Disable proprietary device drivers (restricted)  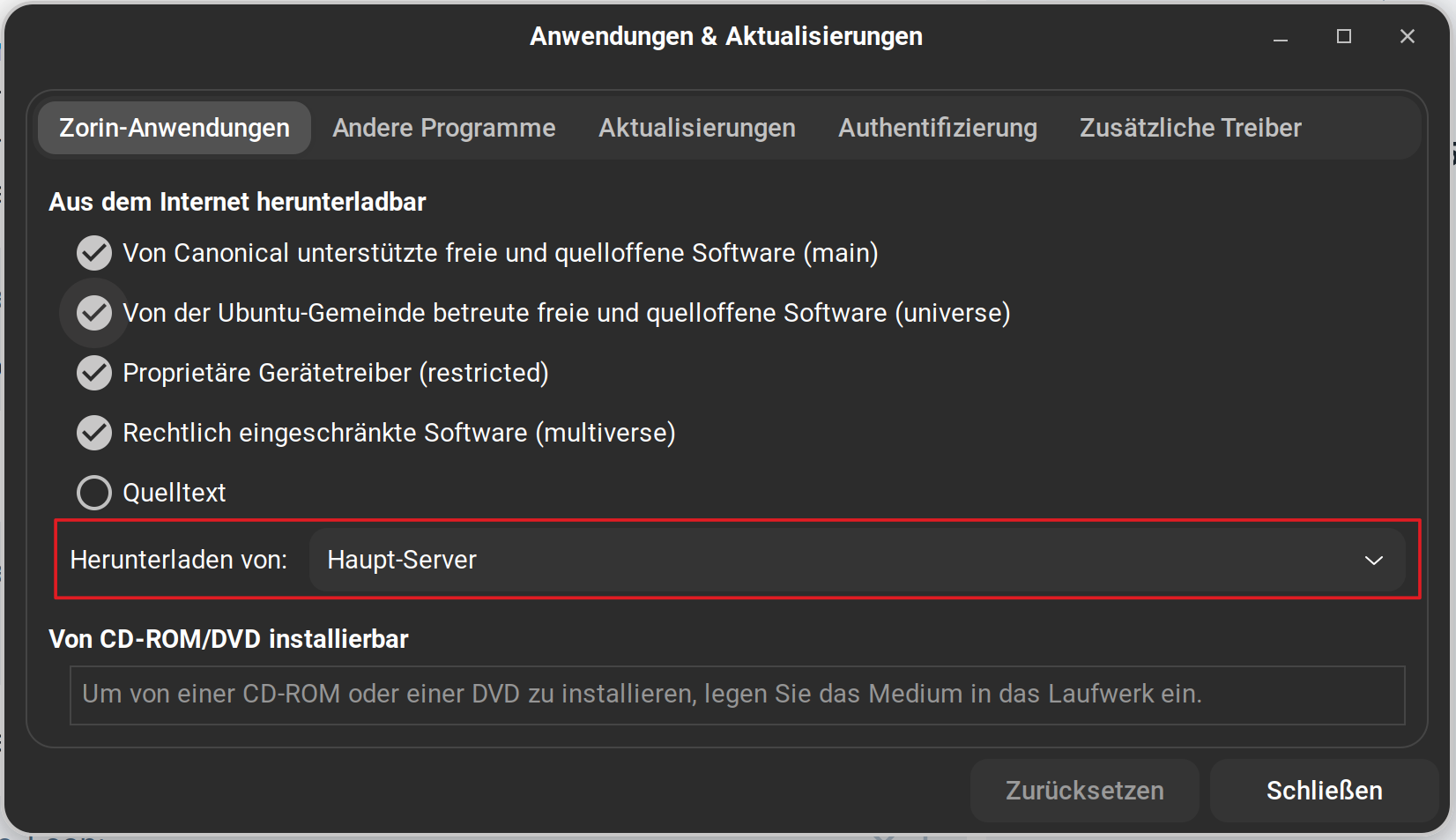[94, 373]
